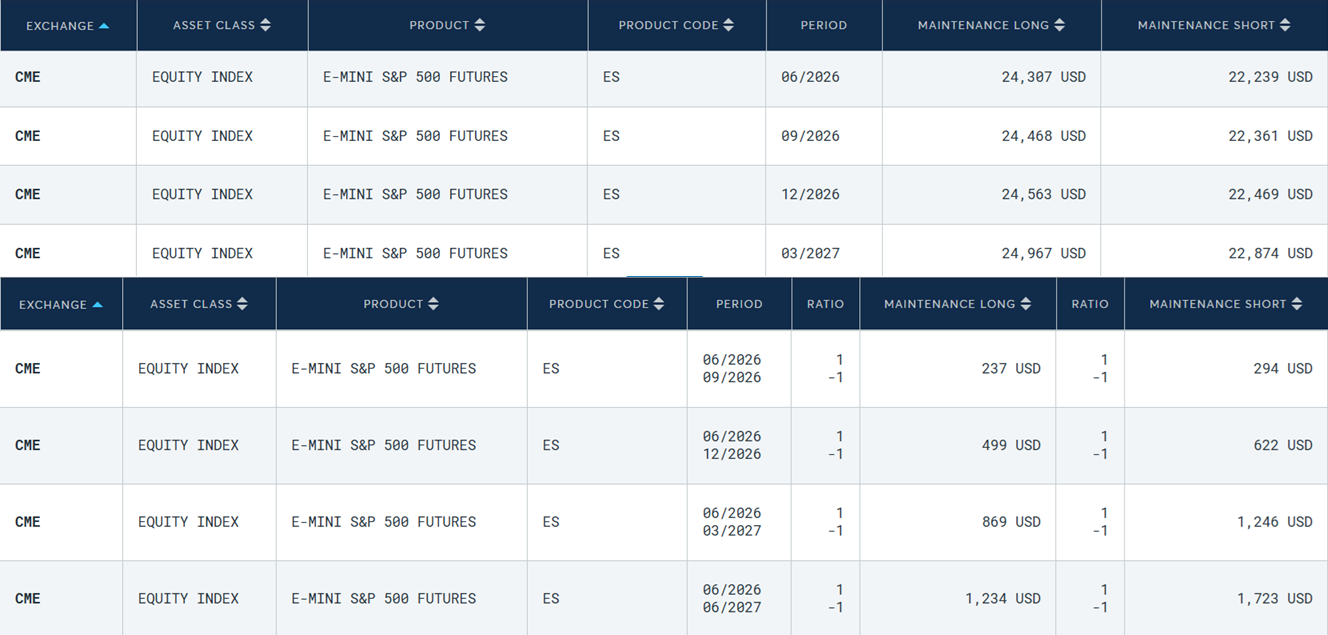
Task: Click first Ratio column header in spread table
Action: pyautogui.click(x=825, y=304)
